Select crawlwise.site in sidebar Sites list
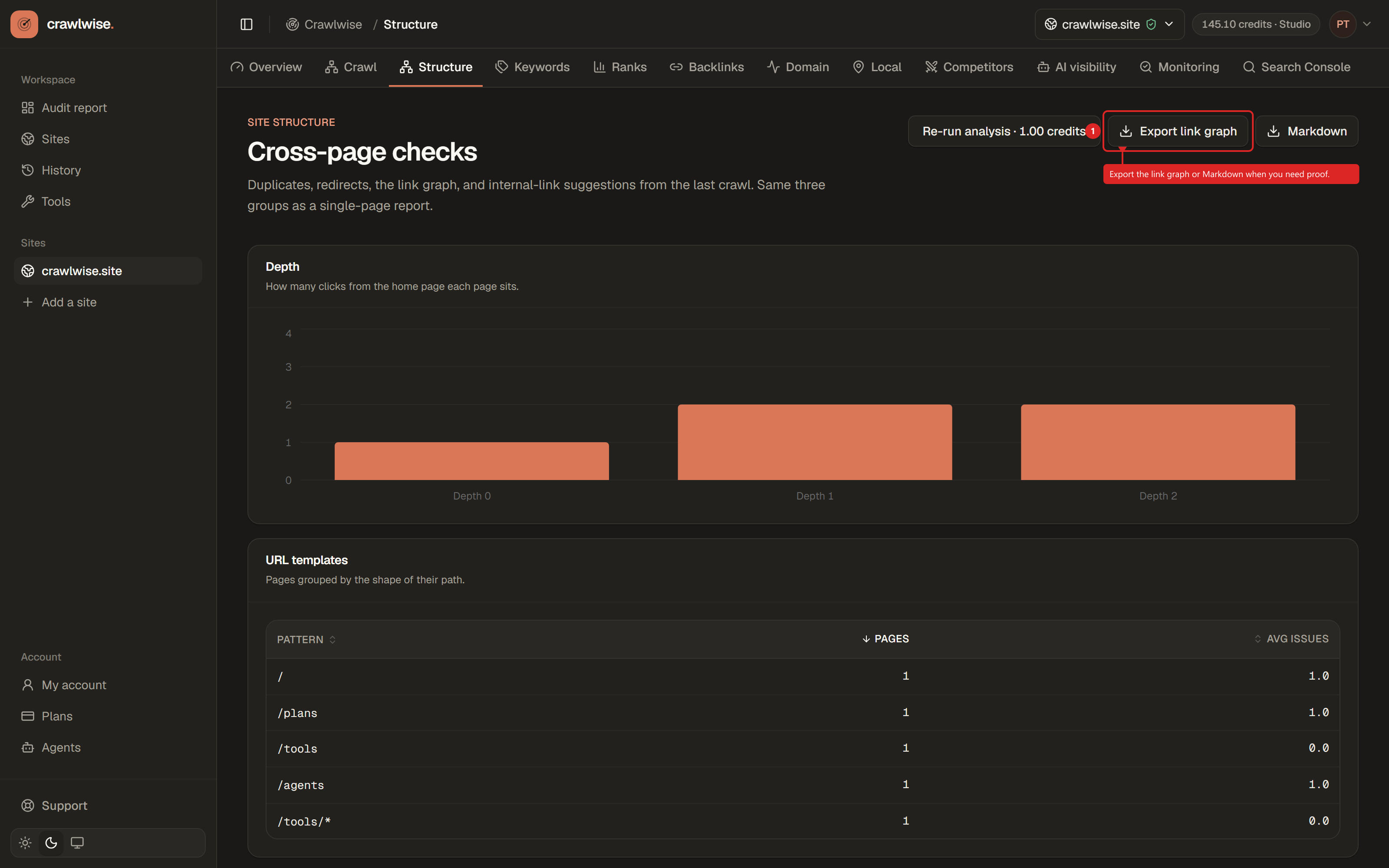1389x868 pixels. click(108, 271)
